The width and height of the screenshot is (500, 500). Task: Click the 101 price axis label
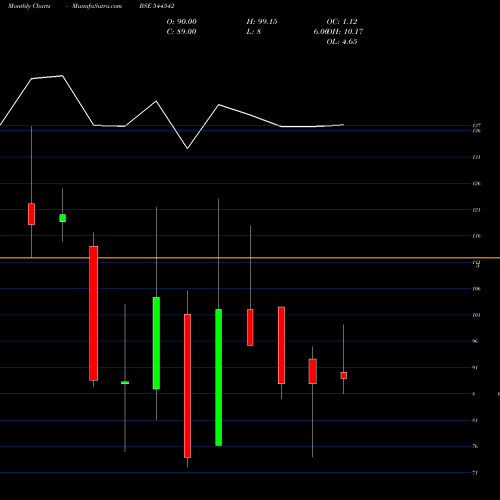tap(476, 315)
